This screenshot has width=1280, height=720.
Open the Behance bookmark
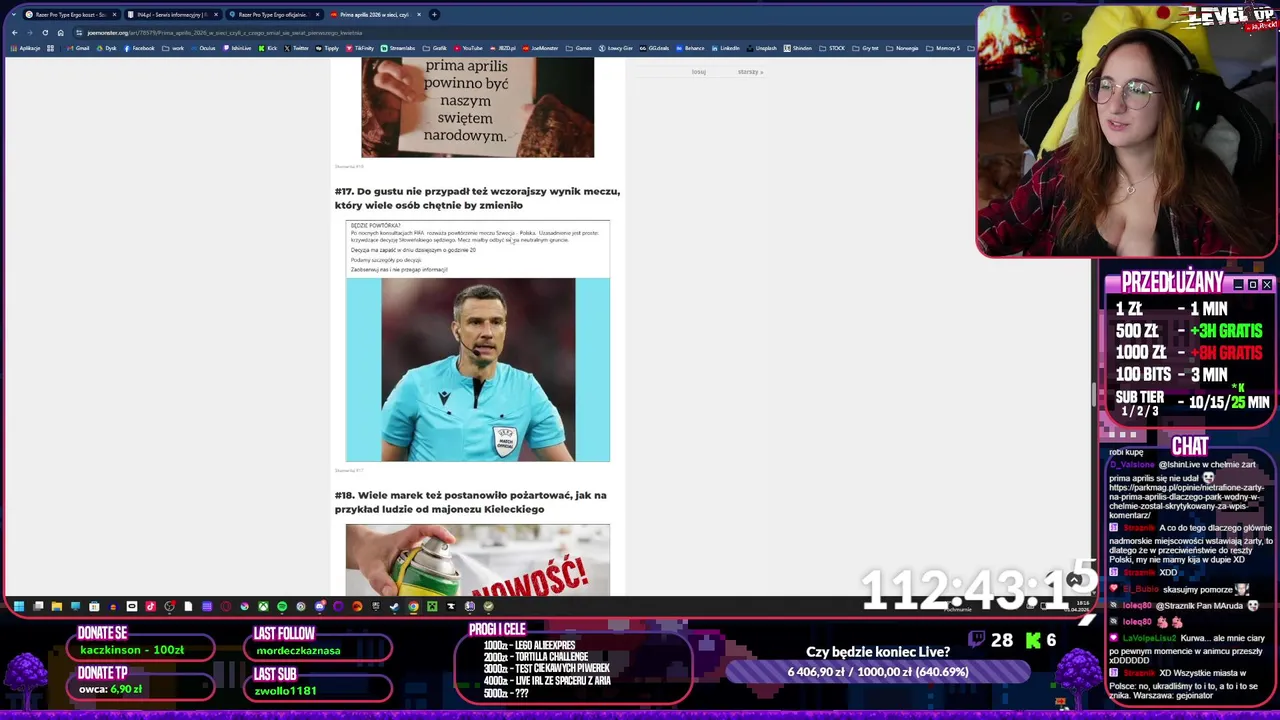click(689, 48)
